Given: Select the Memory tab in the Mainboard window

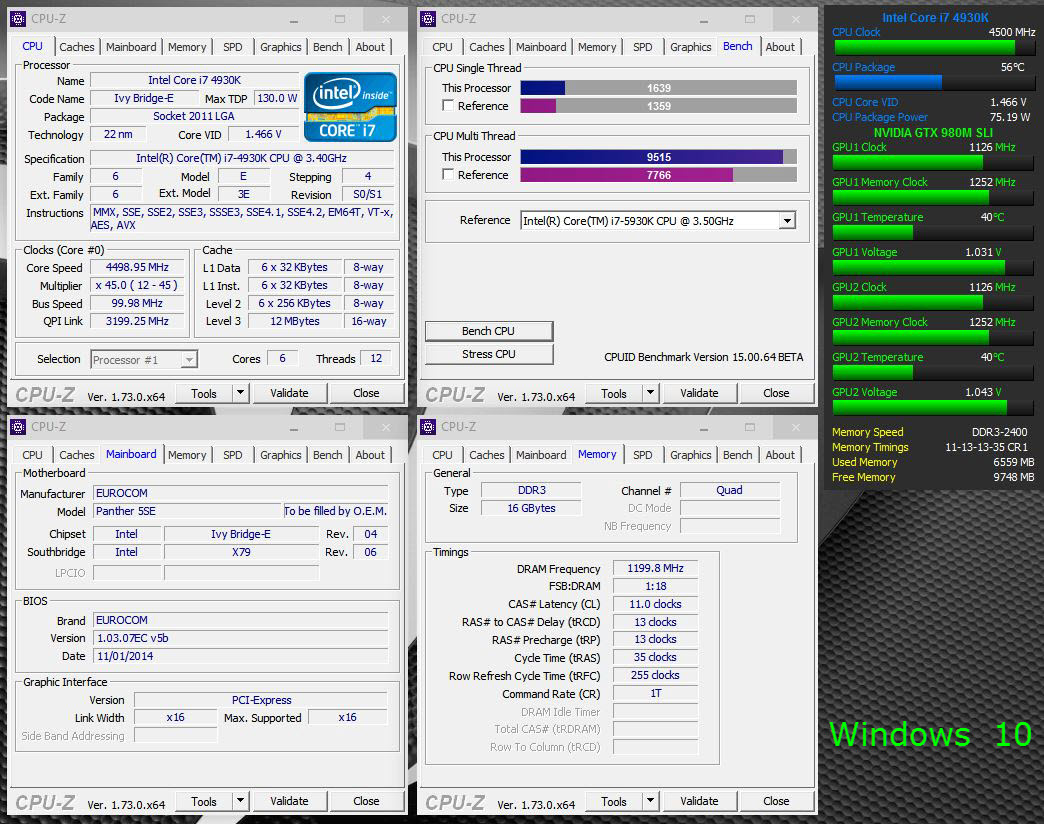Looking at the screenshot, I should coord(187,455).
